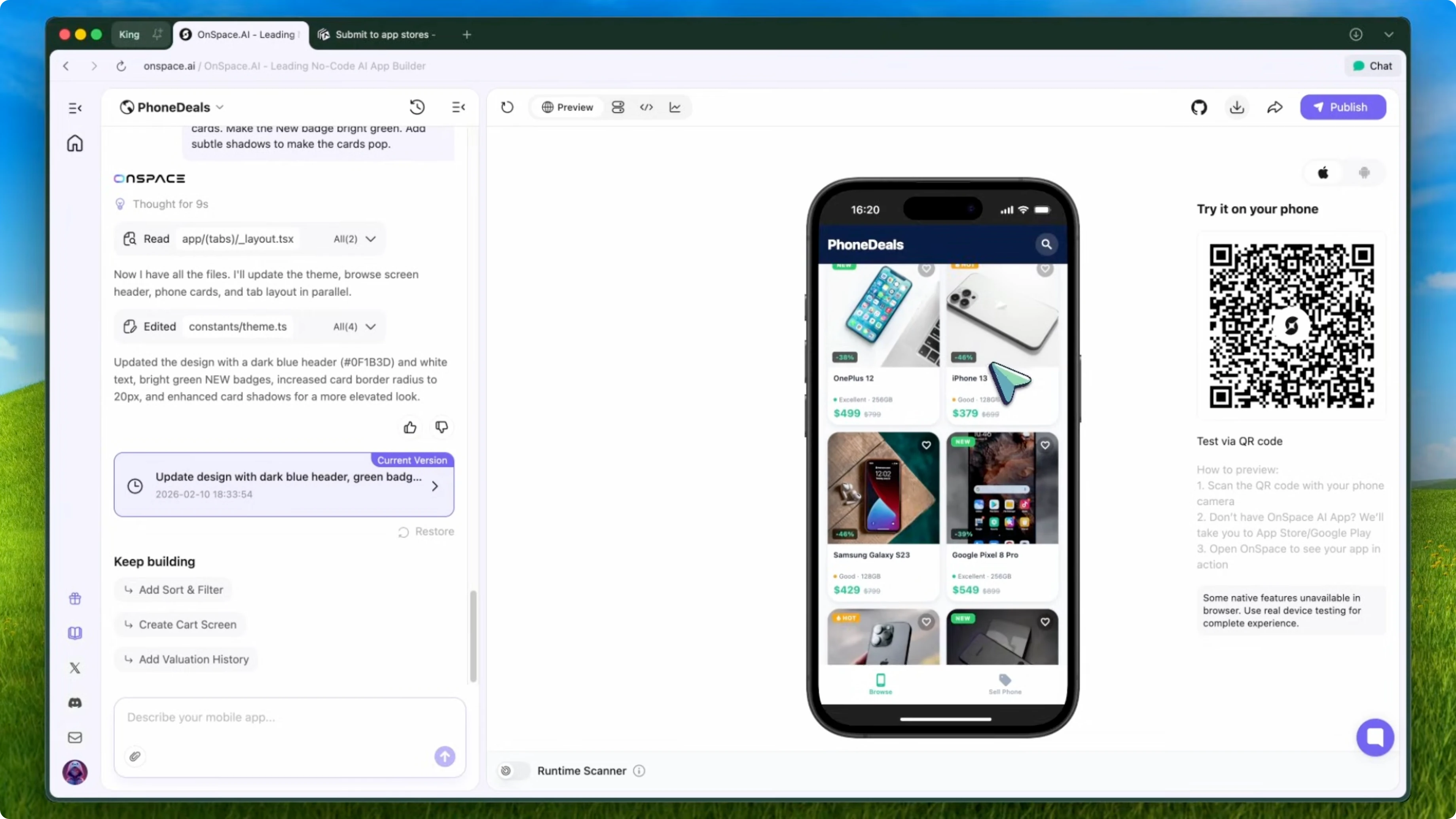Open Discord from the left sidebar
This screenshot has height=819, width=1456.
pos(75,703)
